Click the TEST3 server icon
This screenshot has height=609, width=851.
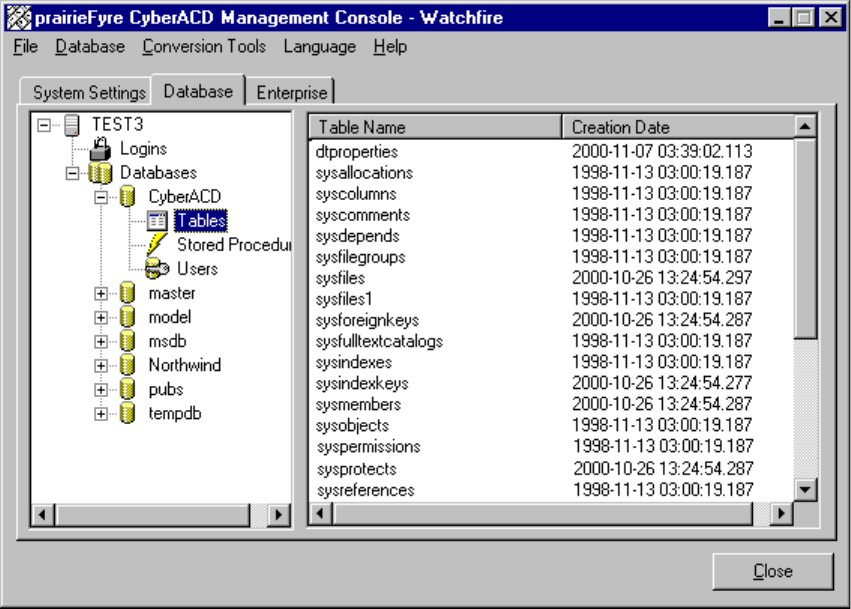coord(72,125)
